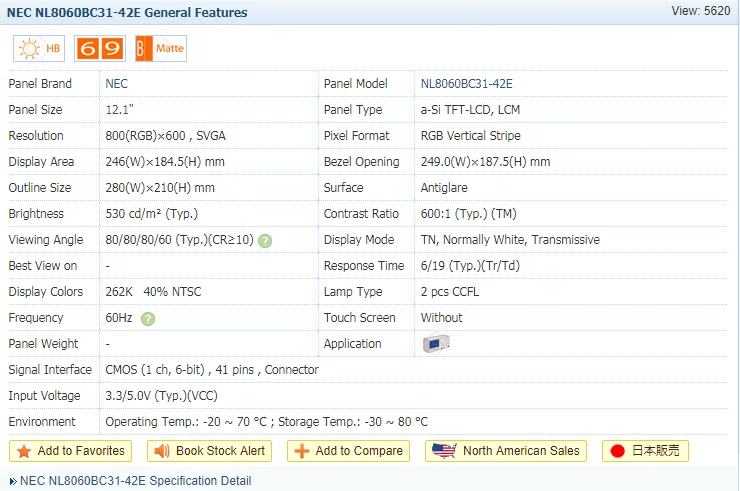Click the Add to Compare label

pos(359,451)
